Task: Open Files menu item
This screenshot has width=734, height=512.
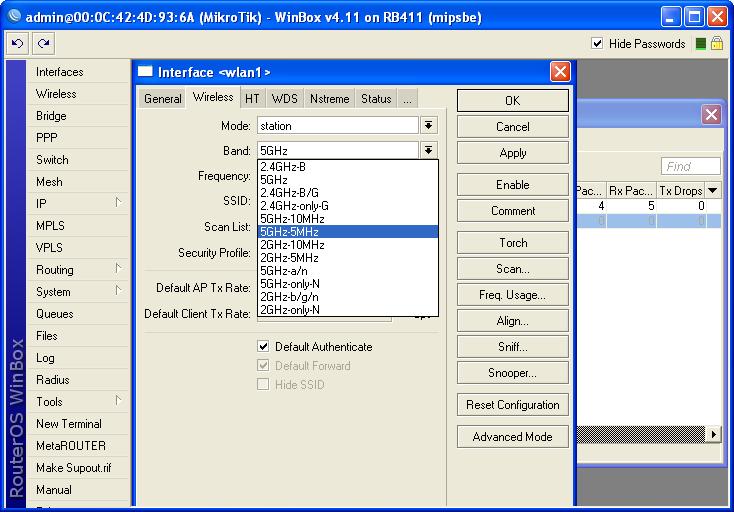Action: (78, 336)
